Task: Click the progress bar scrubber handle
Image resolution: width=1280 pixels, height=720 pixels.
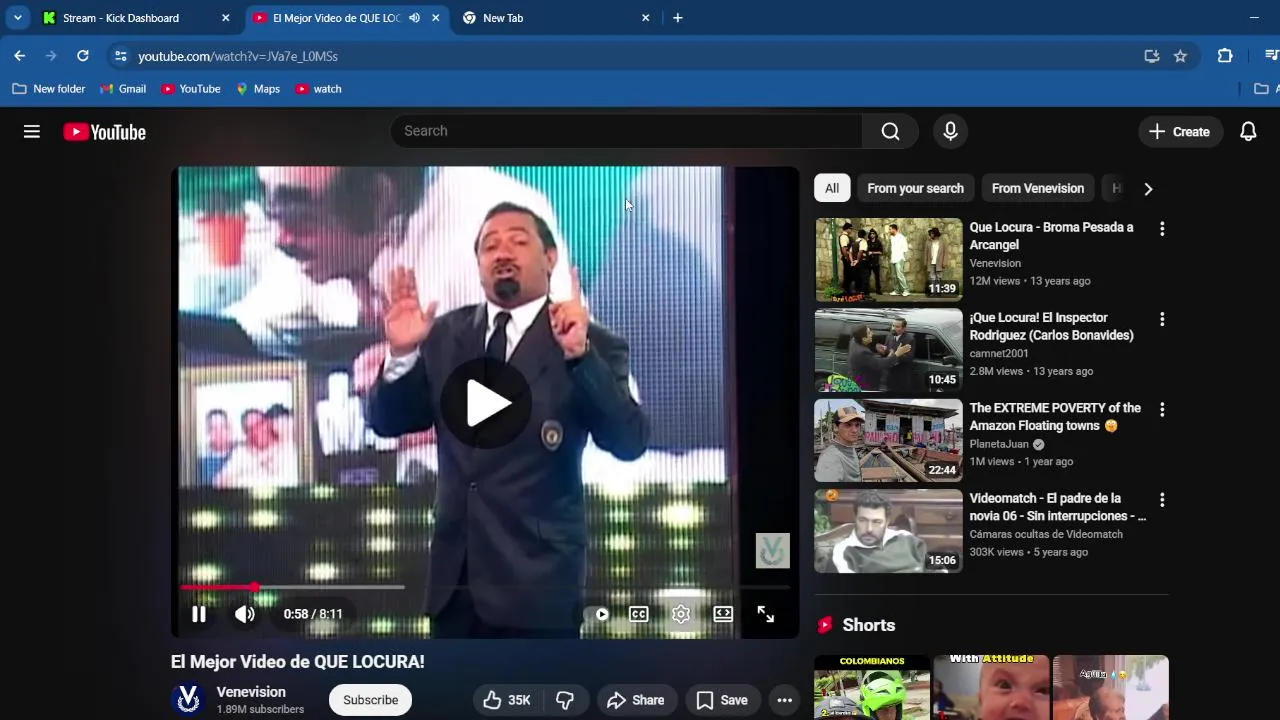Action: [x=254, y=587]
